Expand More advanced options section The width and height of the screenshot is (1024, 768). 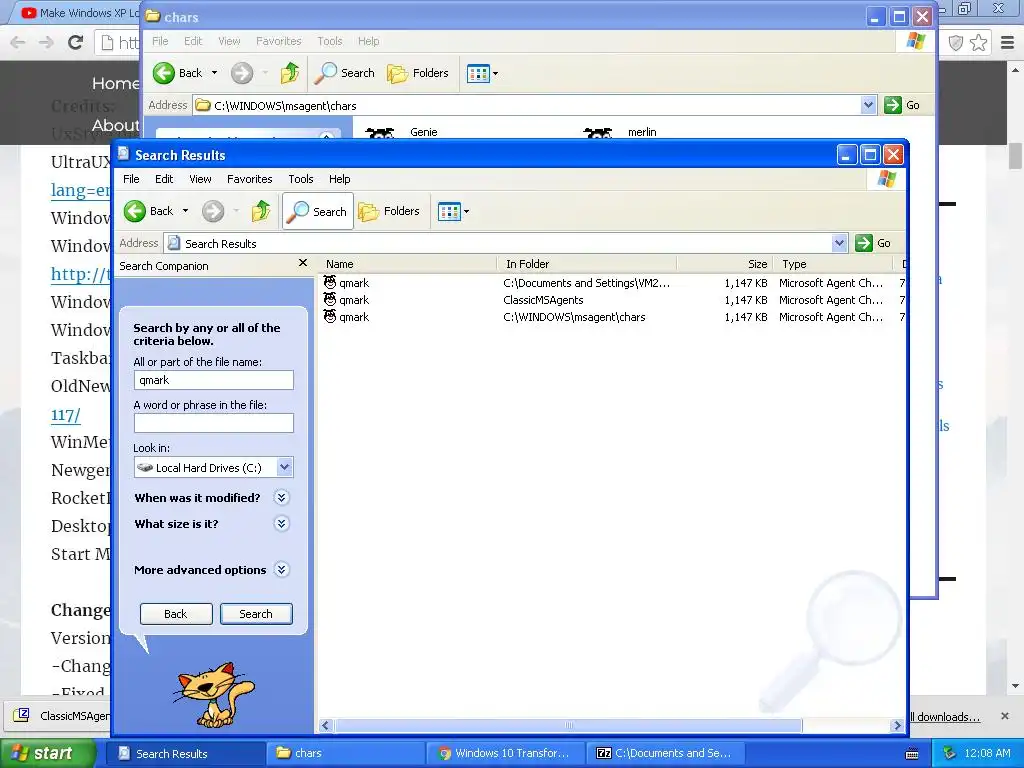pyautogui.click(x=281, y=569)
